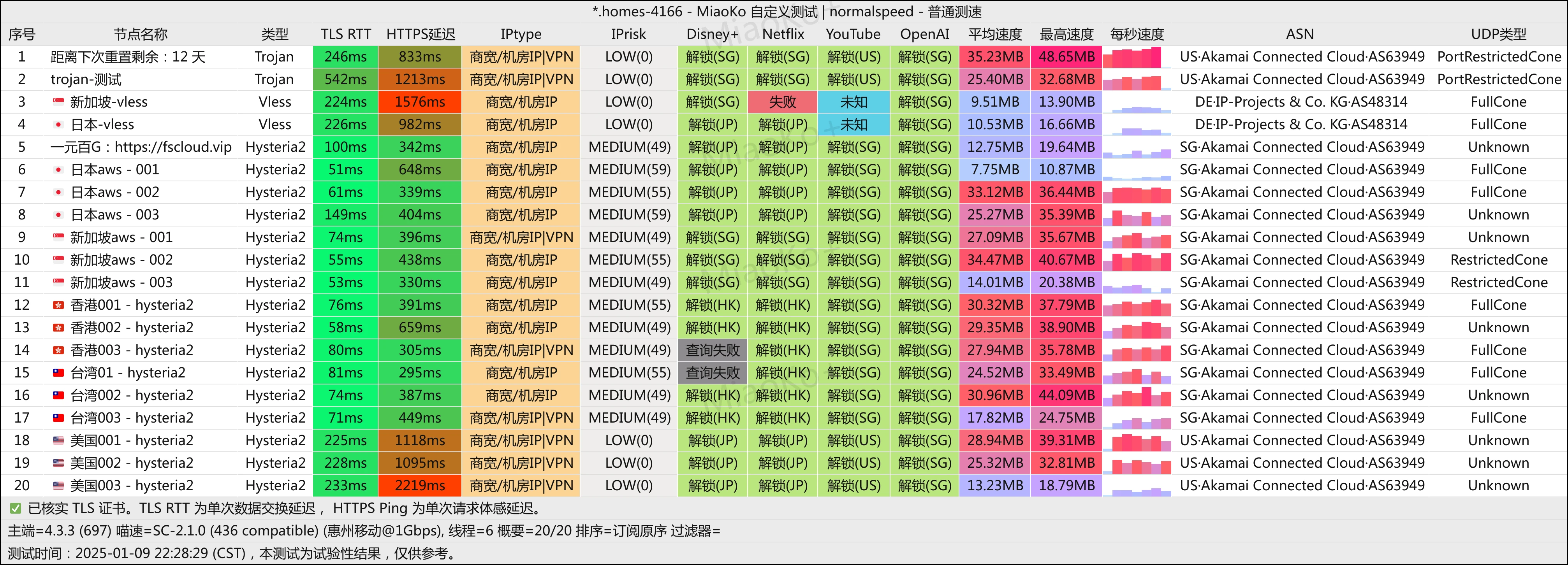Click the Netflix column header
The height and width of the screenshot is (565, 1568).
[783, 34]
